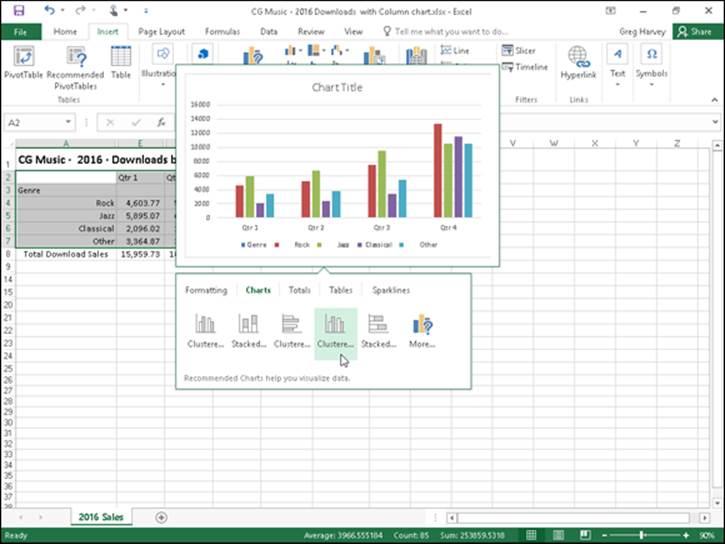Viewport: 725px width, 544px height.
Task: Open the Name Box dropdown arrow
Action: coord(68,122)
